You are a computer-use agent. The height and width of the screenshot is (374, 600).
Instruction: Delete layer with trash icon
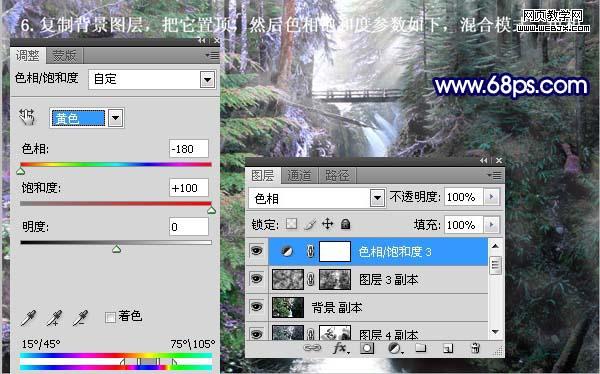click(475, 348)
